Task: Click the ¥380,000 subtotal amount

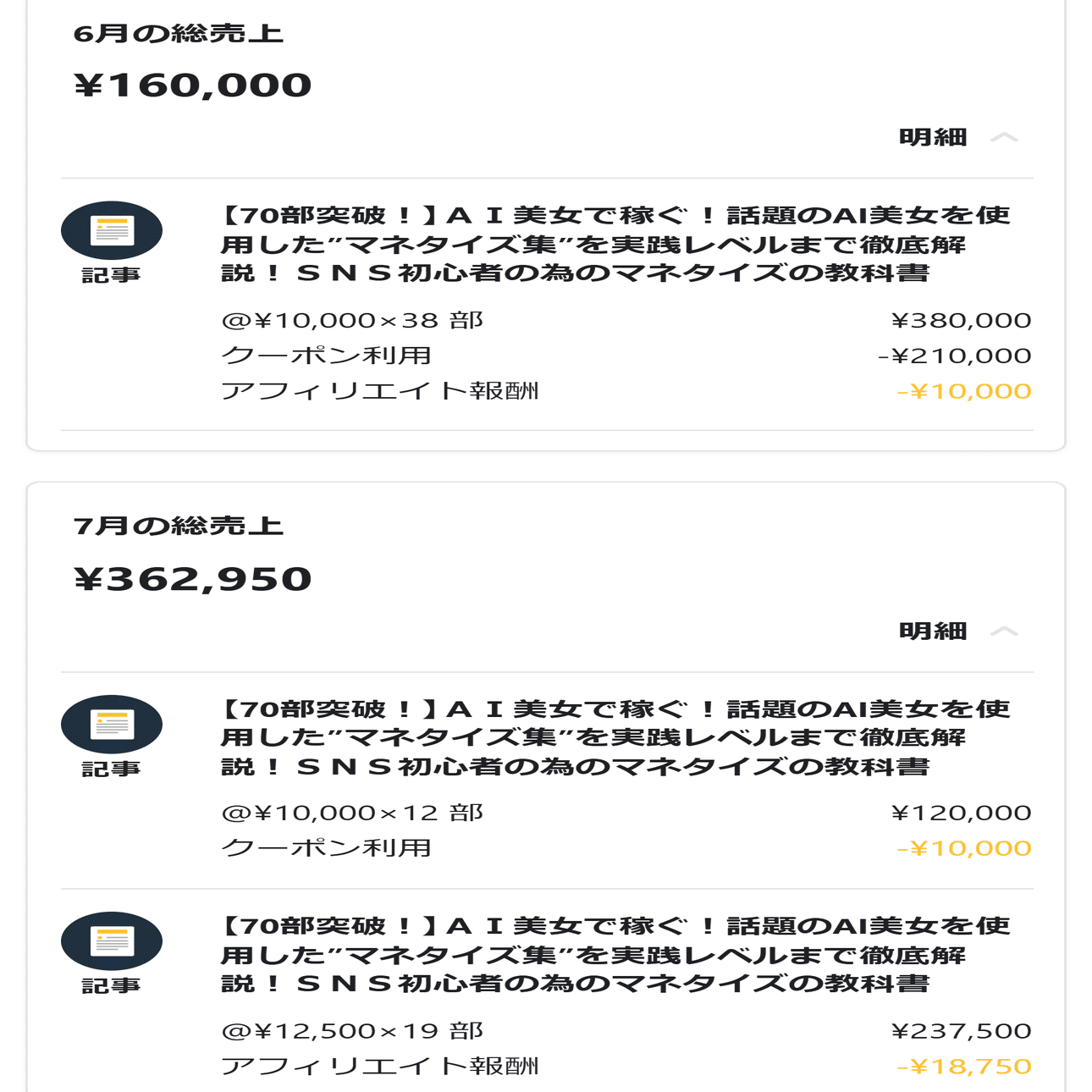Action: [961, 321]
